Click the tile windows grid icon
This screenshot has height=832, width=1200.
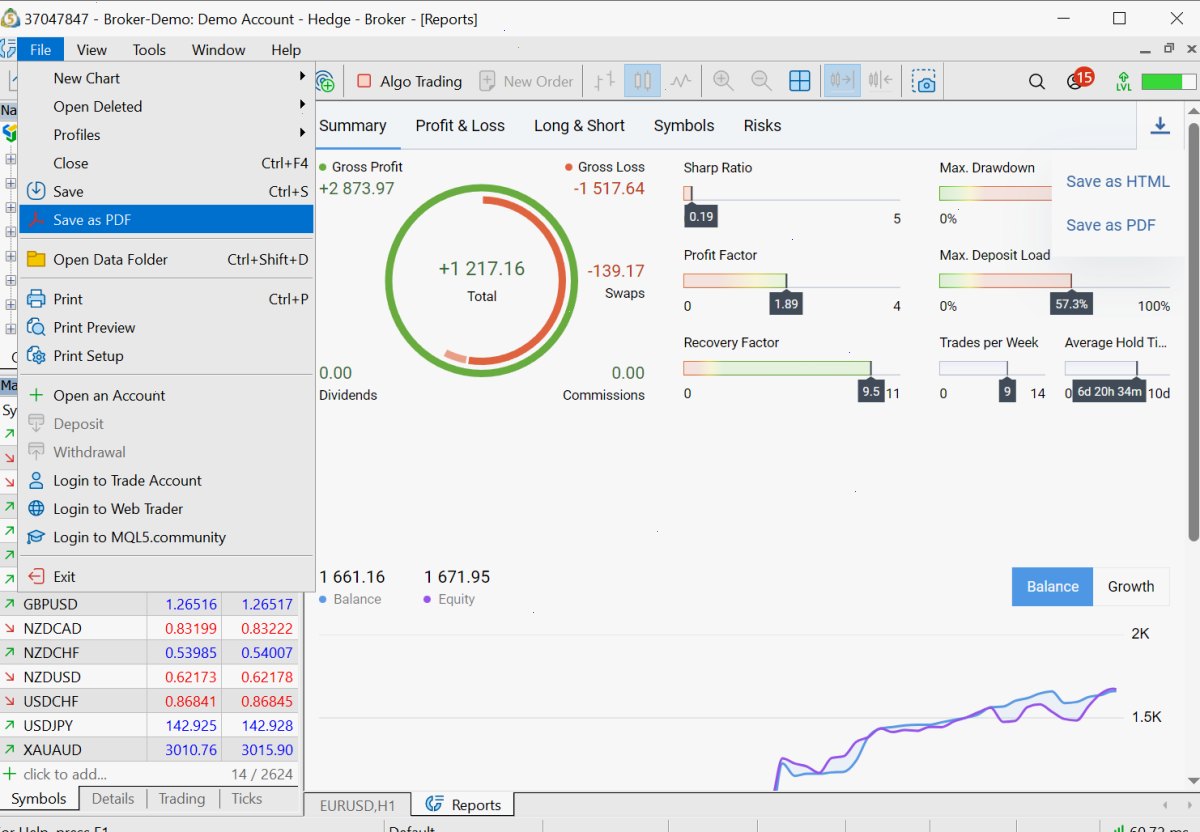pos(800,81)
